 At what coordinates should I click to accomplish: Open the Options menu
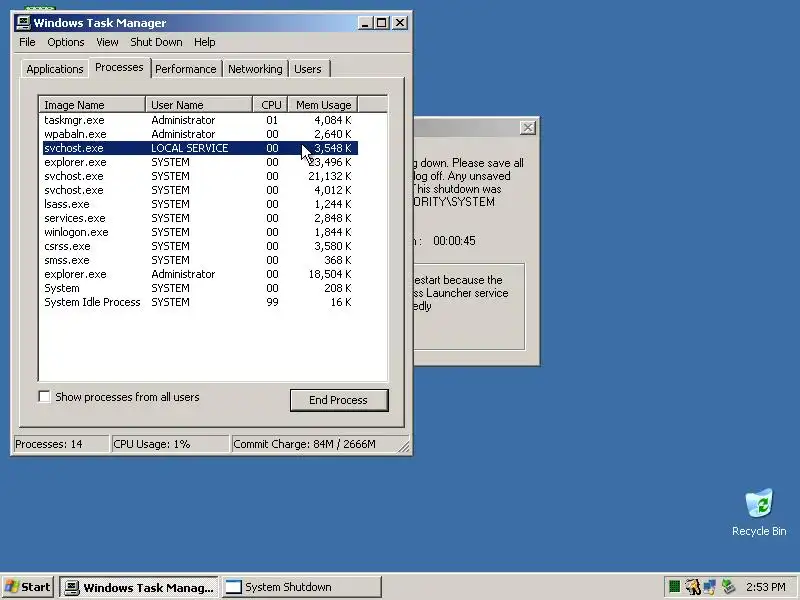tap(66, 42)
